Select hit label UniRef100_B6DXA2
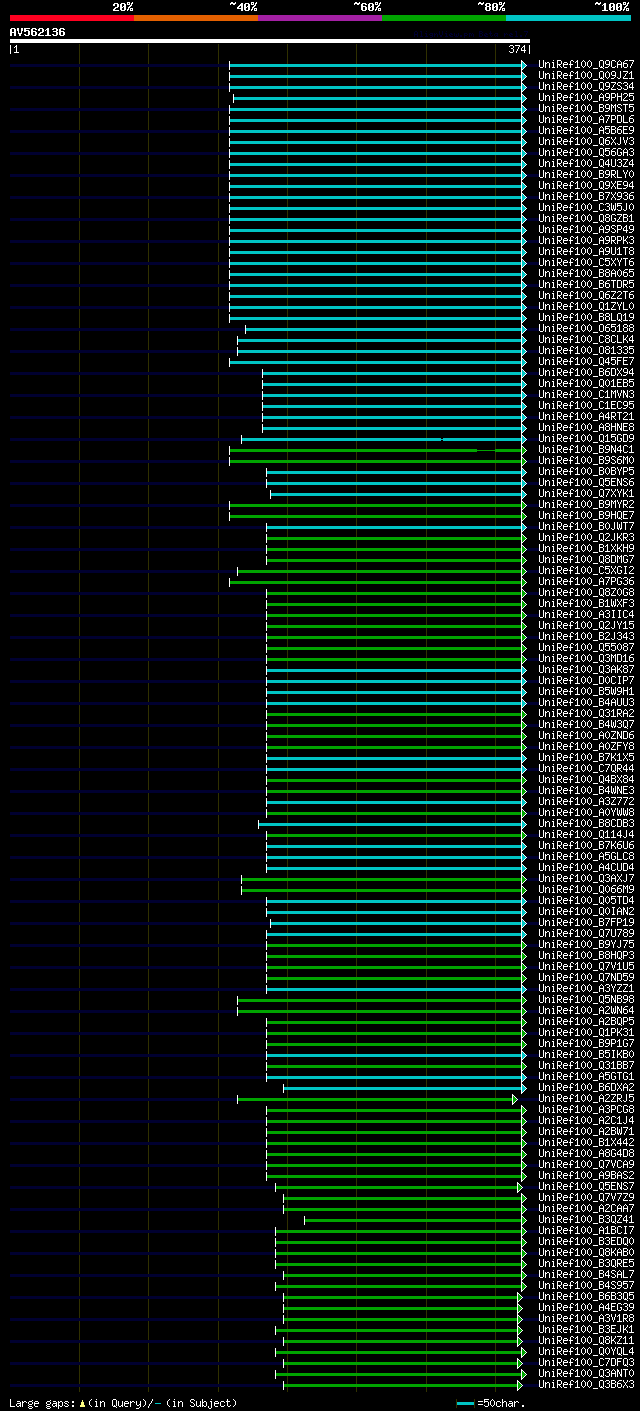 point(586,1087)
